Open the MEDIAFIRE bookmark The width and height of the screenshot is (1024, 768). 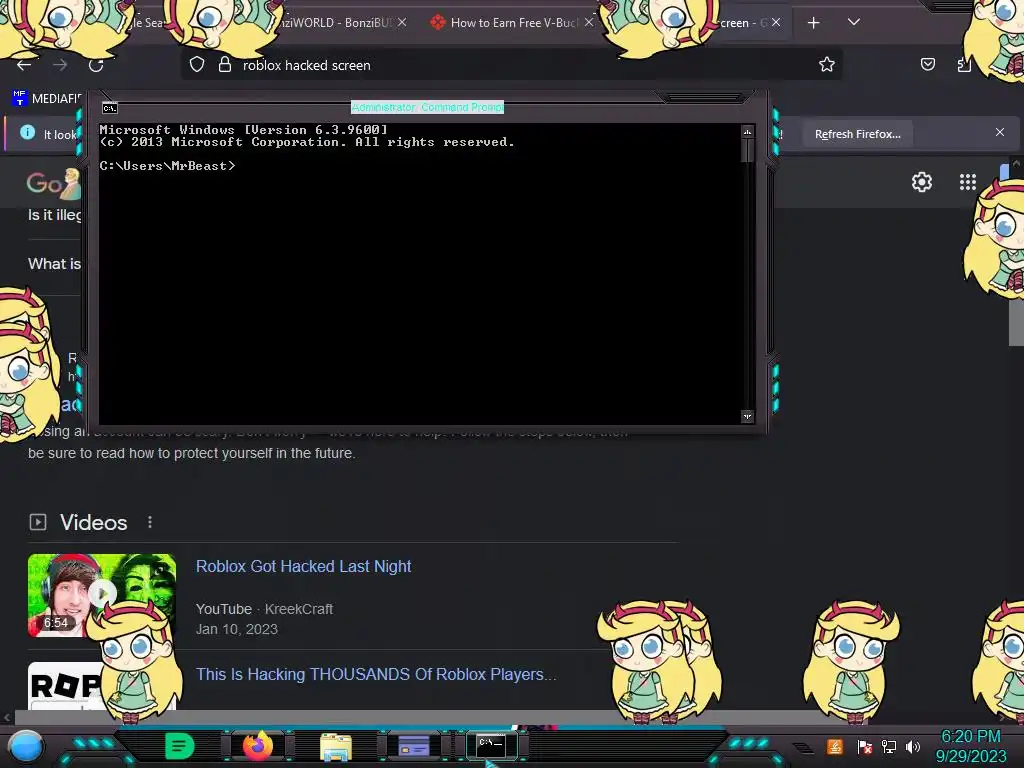[46, 98]
